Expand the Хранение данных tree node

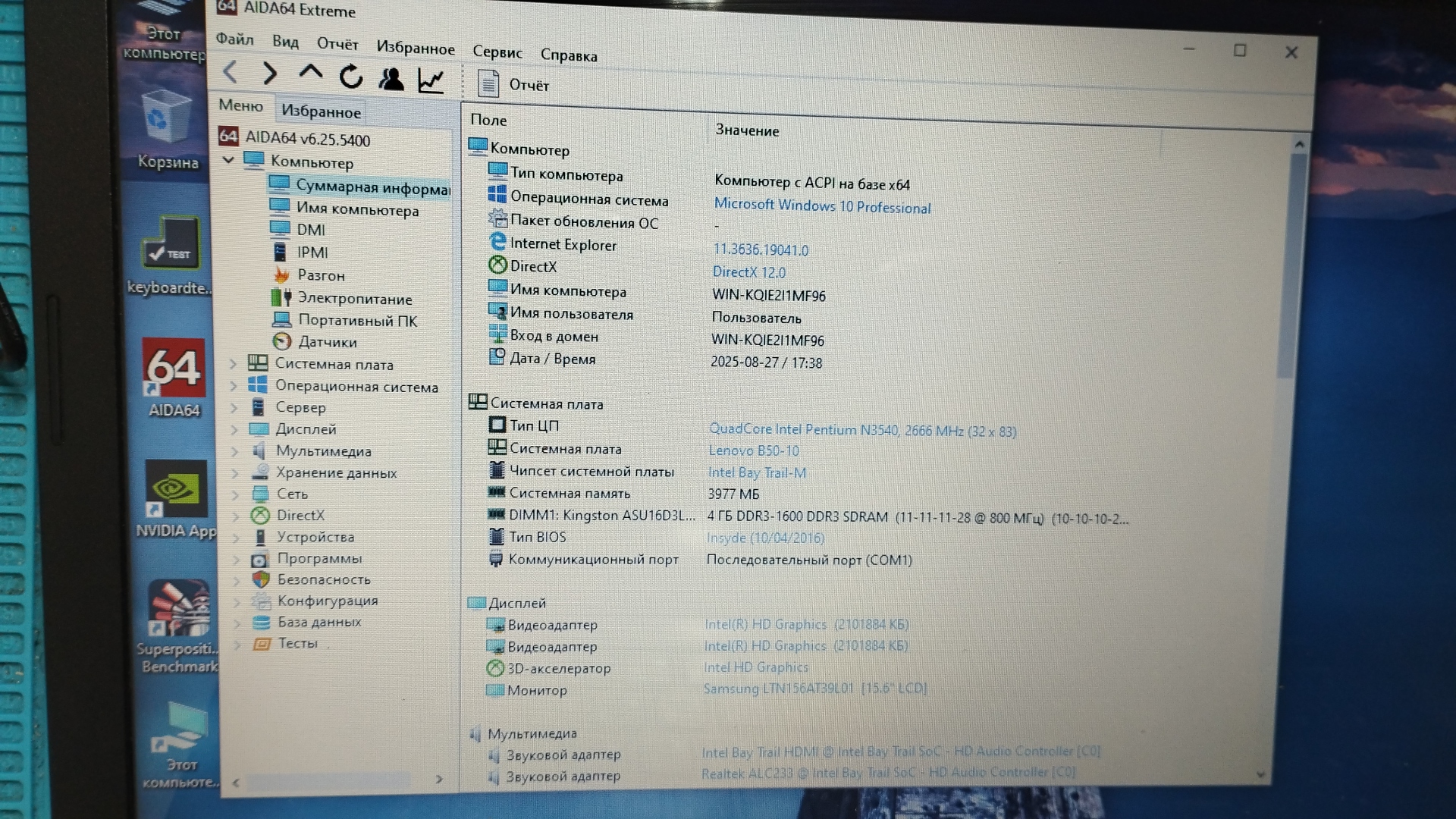(235, 473)
